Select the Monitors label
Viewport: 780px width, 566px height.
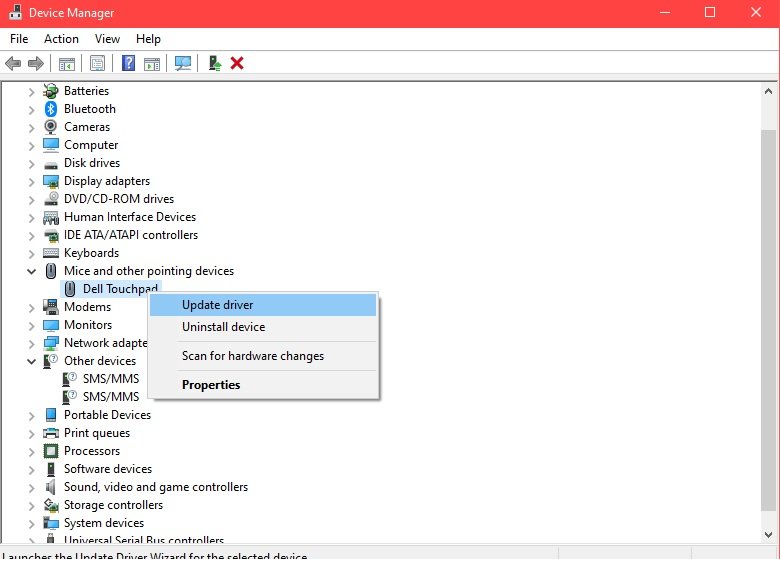click(x=88, y=325)
